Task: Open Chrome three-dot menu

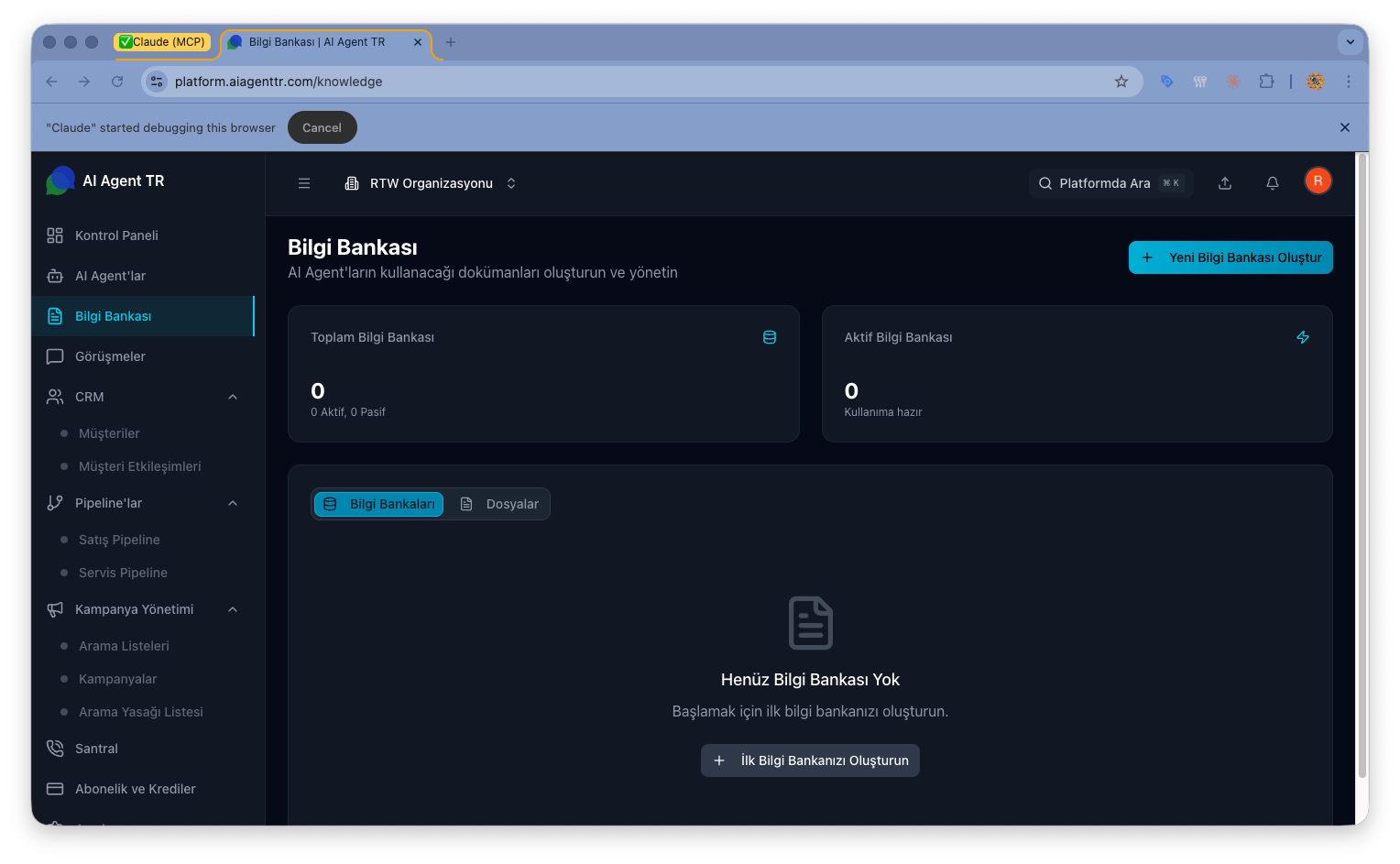Action: 1349,82
